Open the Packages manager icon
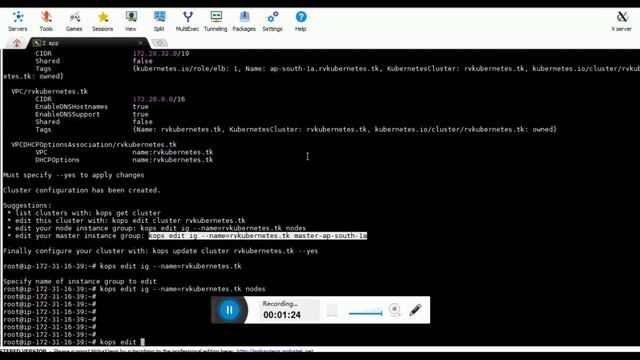This screenshot has width=640, height=360. tap(244, 21)
